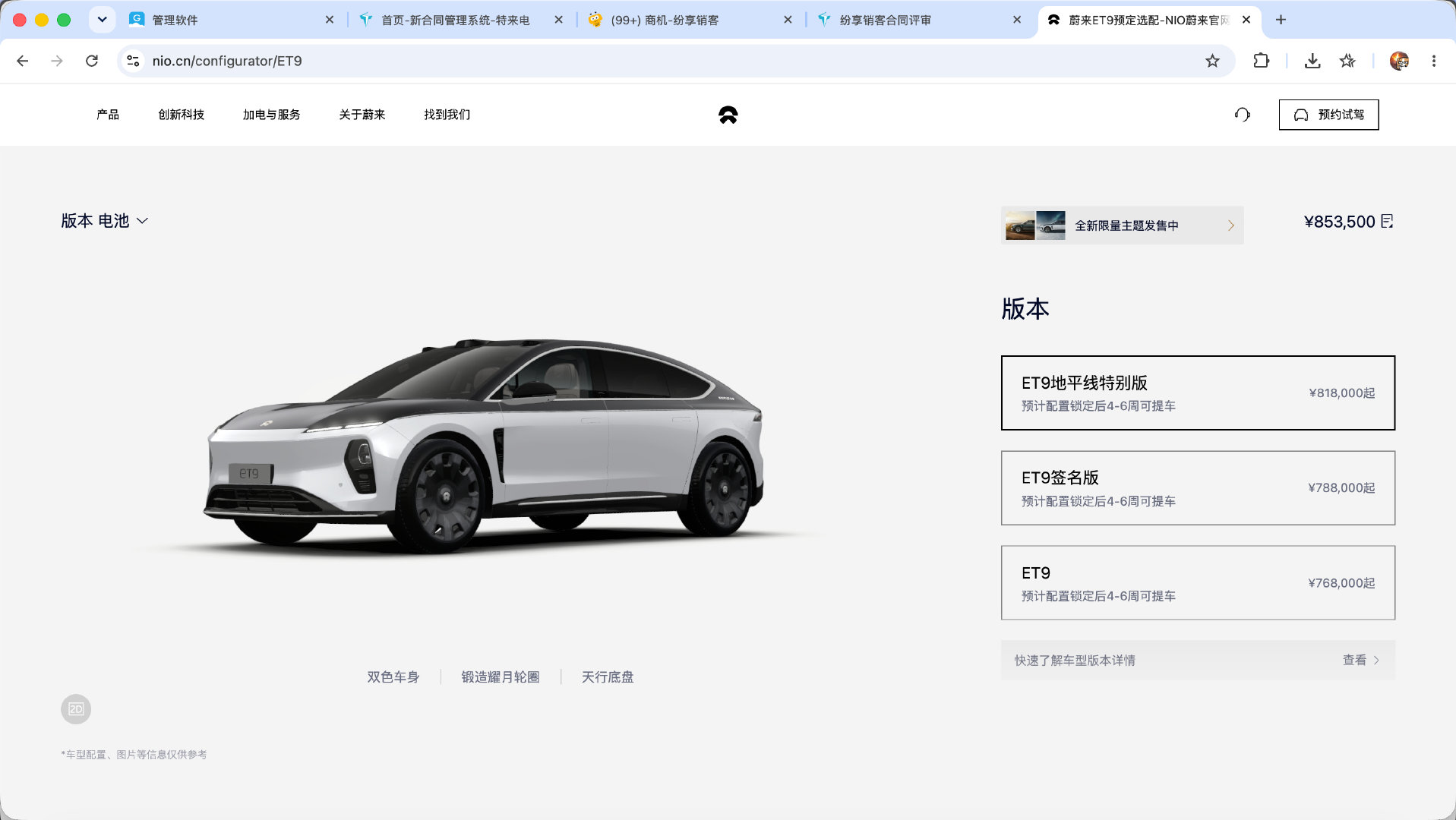
Task: Open downloads icon in toolbar
Action: [1312, 61]
